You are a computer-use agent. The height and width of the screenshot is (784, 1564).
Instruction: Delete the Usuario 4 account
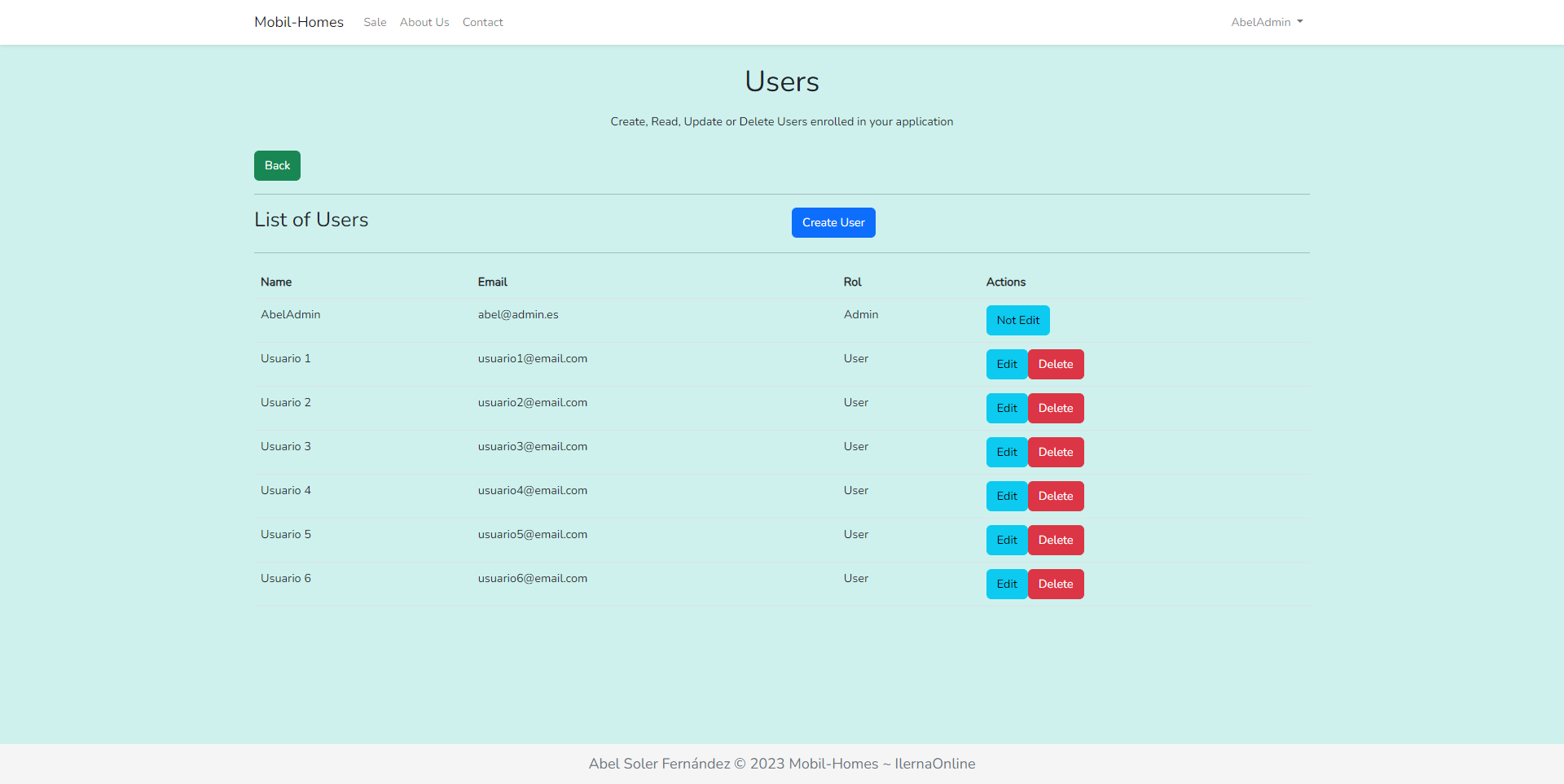[x=1056, y=496]
